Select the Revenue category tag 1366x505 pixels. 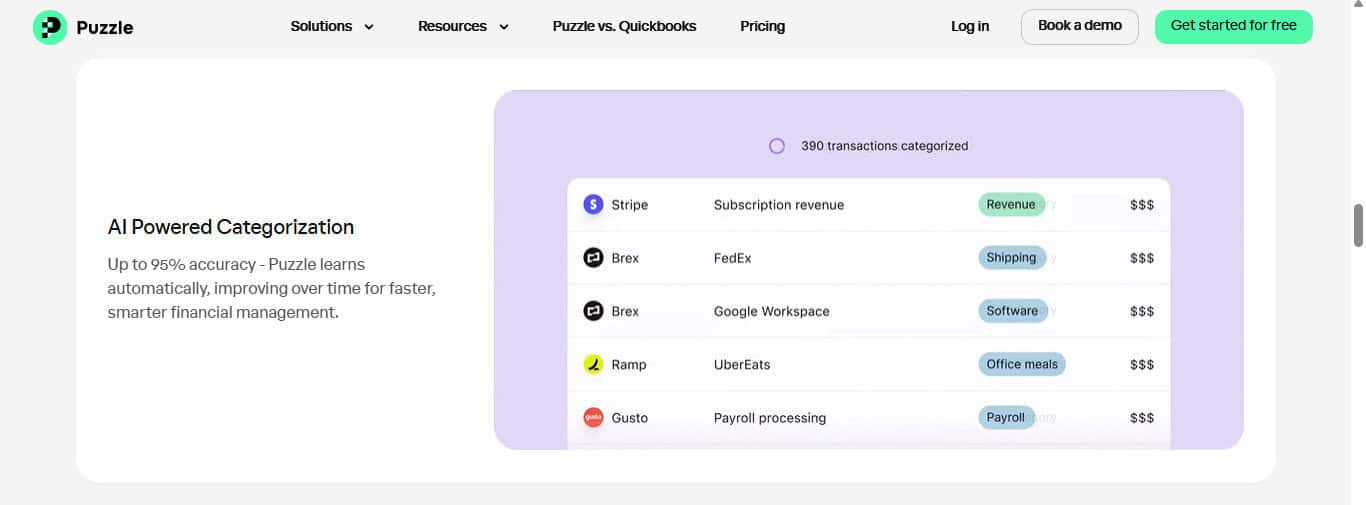(x=1011, y=204)
